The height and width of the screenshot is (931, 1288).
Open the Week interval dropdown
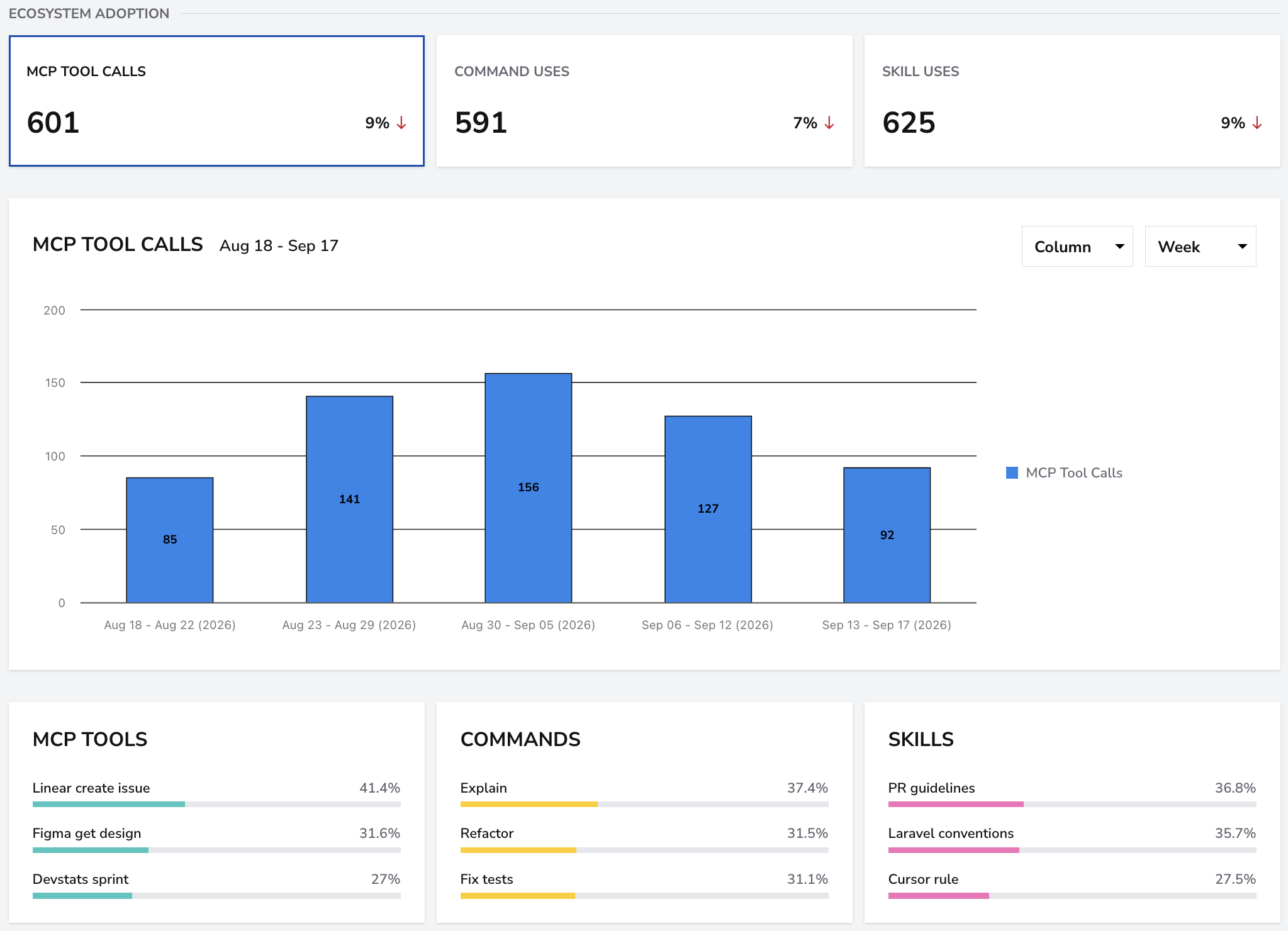tap(1201, 247)
